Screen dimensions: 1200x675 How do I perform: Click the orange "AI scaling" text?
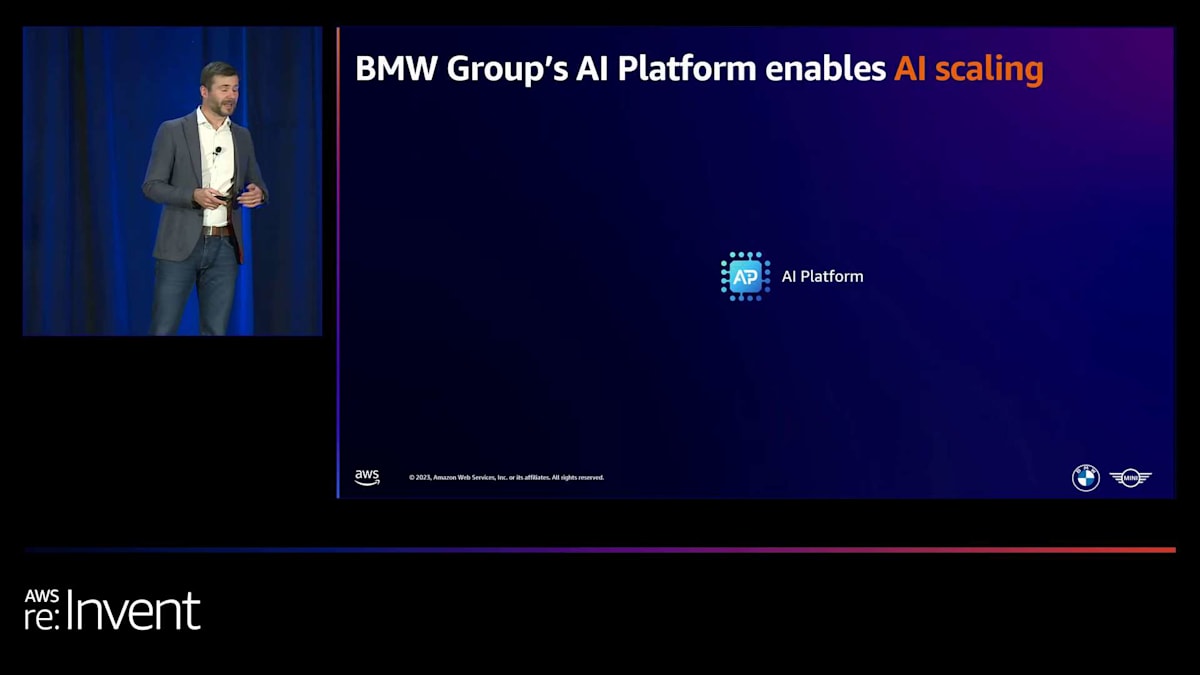coord(968,68)
